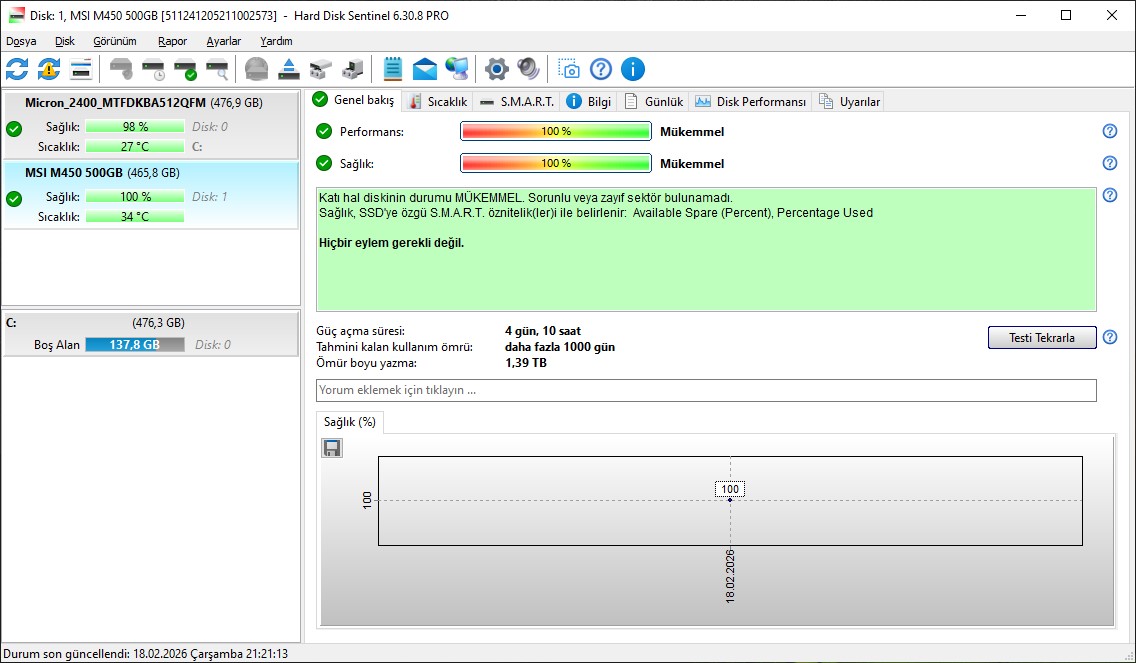
Task: Switch to the S.M.A.R.T. tab
Action: point(517,101)
